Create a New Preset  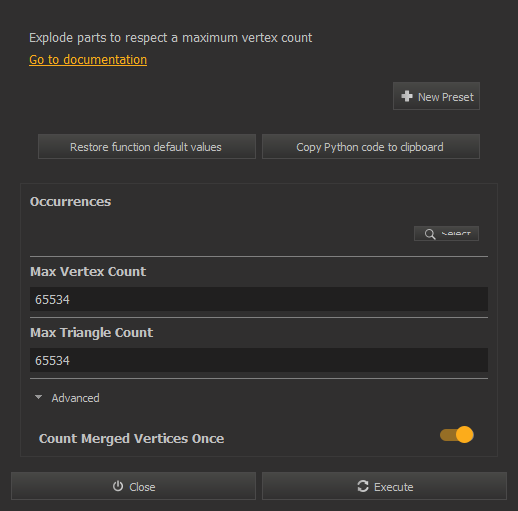click(x=436, y=96)
